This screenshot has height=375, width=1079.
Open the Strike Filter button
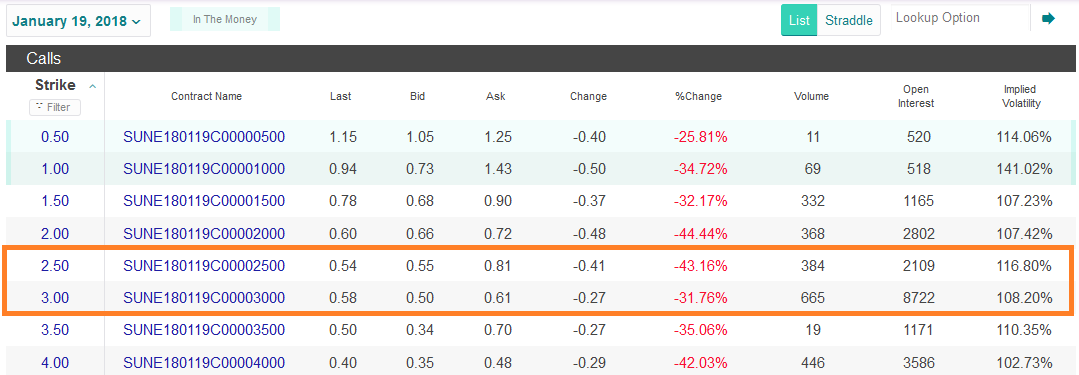(x=55, y=107)
